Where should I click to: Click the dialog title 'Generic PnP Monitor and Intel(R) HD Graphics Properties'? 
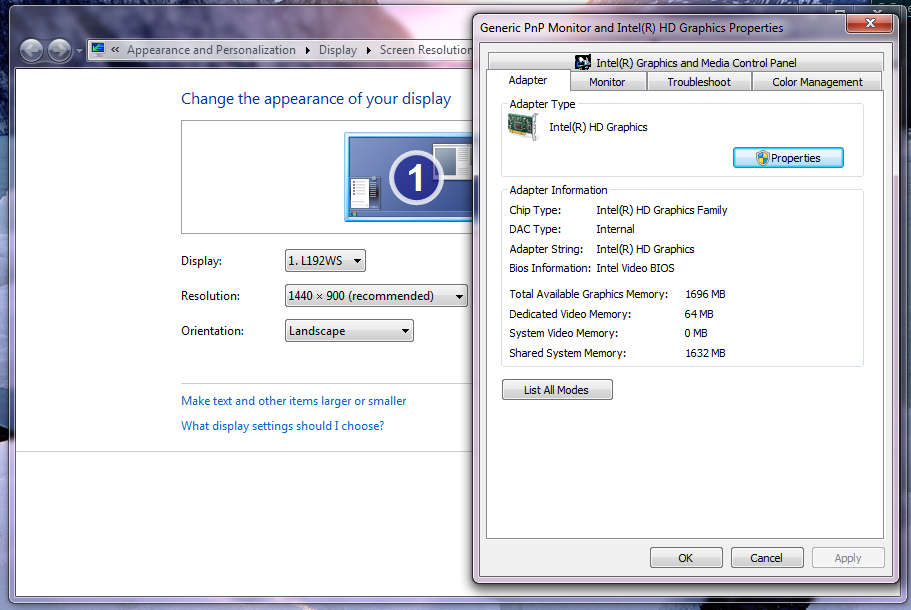click(632, 28)
